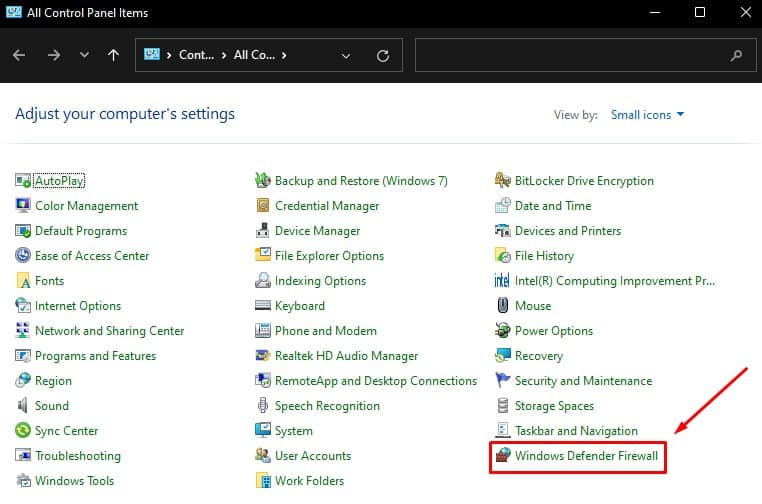Screen dimensions: 762x504
Task: Open the Storage Spaces link
Action: click(x=554, y=406)
